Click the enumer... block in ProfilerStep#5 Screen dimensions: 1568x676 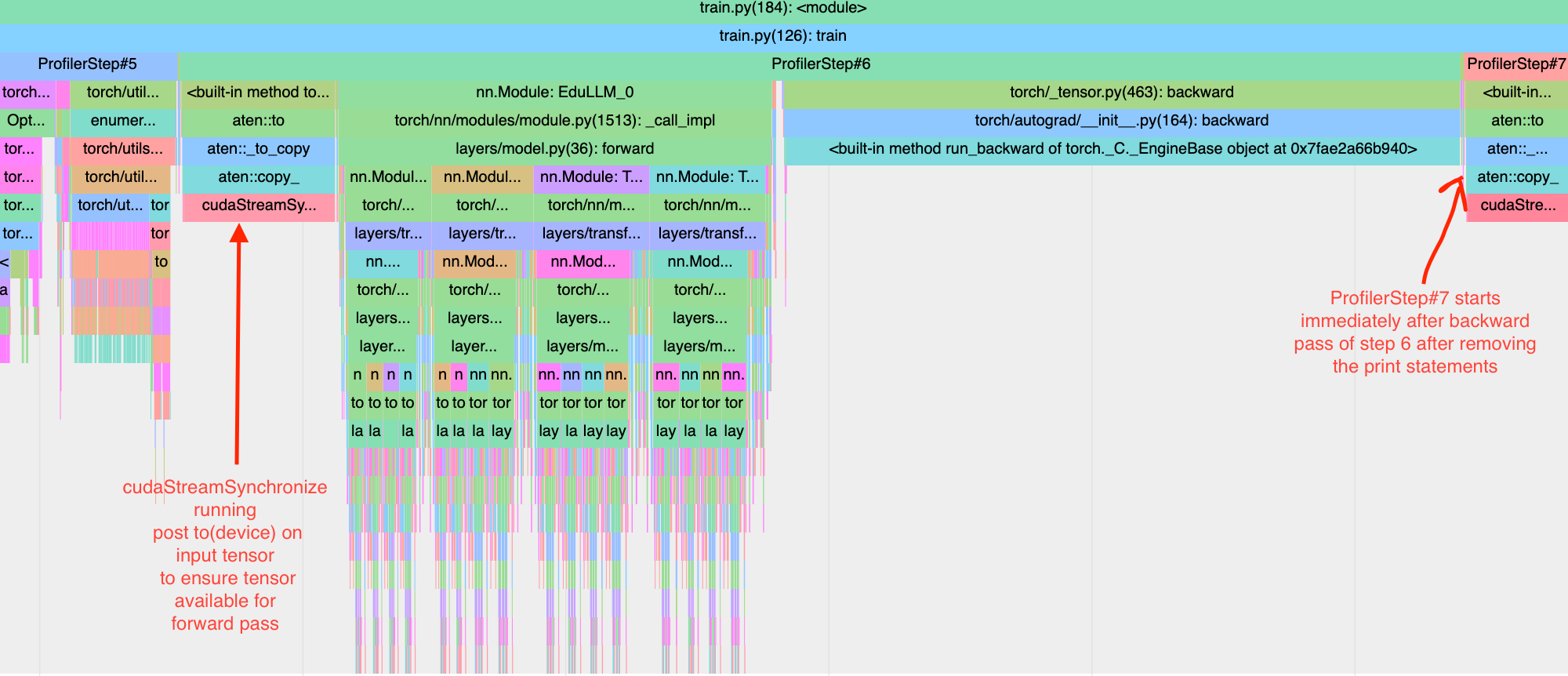tap(122, 121)
